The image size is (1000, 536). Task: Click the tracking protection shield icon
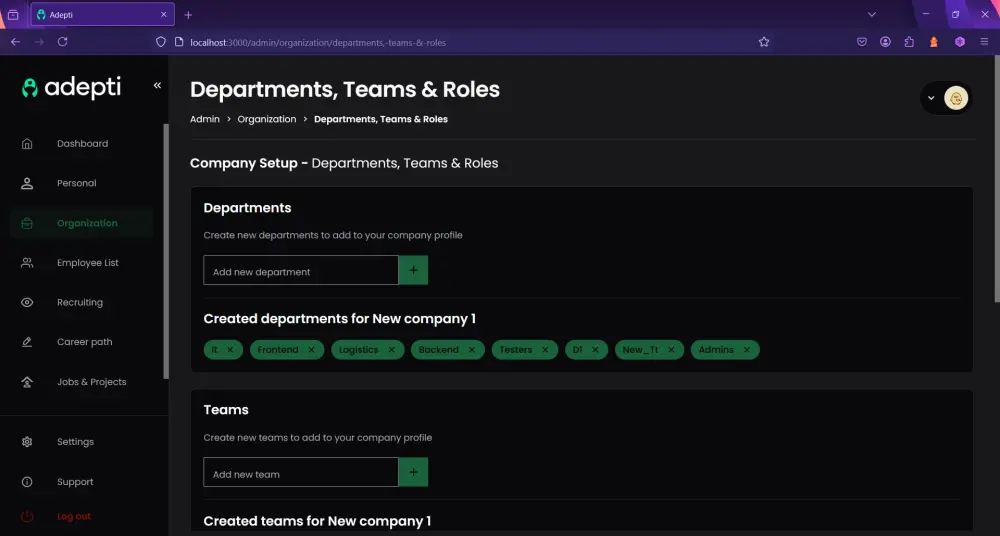[x=161, y=42]
